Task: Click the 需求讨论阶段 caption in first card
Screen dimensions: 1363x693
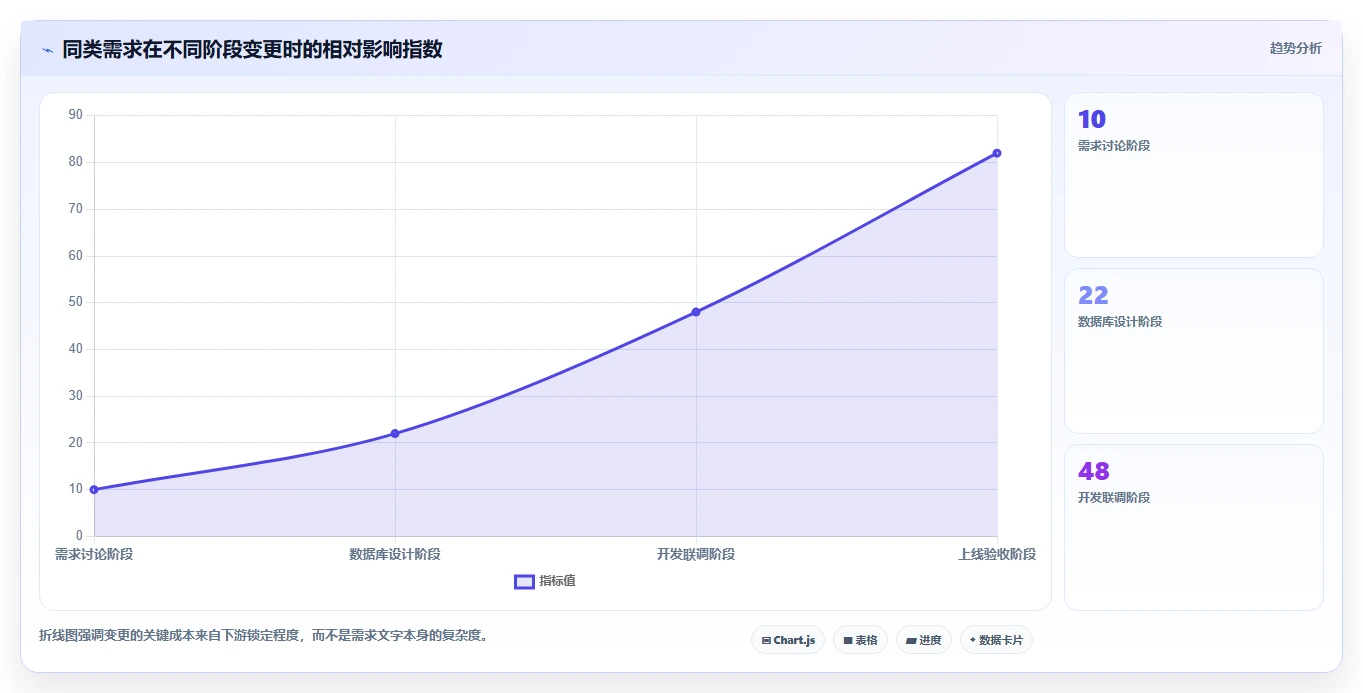Action: tap(1114, 146)
